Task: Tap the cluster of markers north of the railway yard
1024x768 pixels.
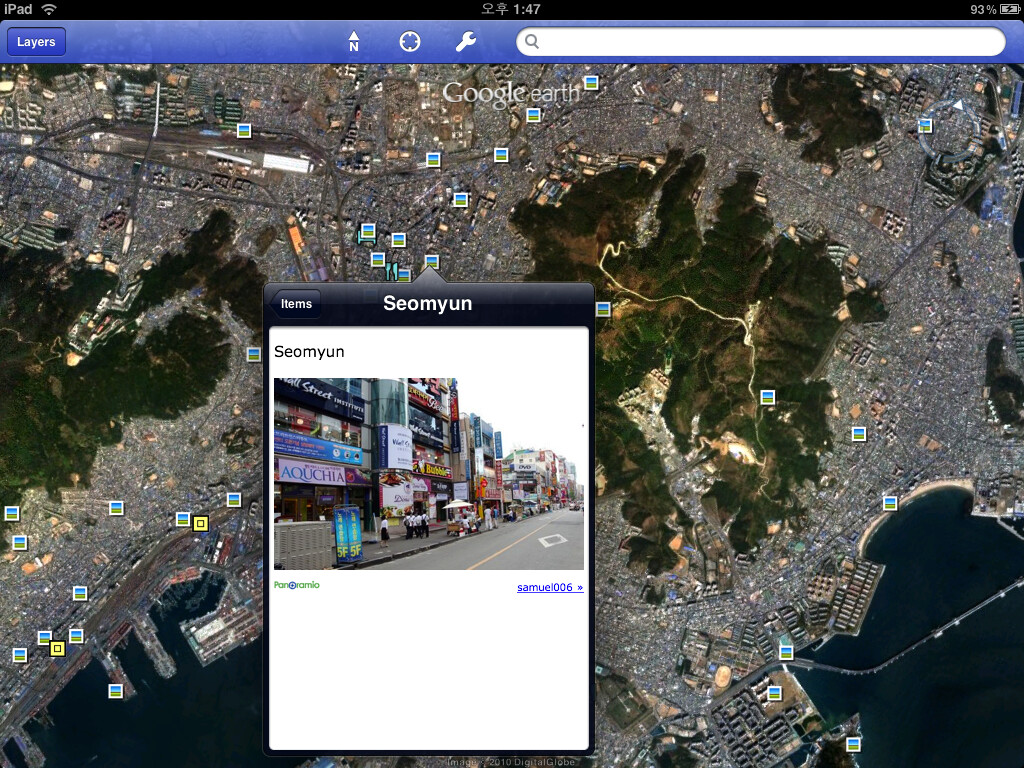Action: [243, 130]
